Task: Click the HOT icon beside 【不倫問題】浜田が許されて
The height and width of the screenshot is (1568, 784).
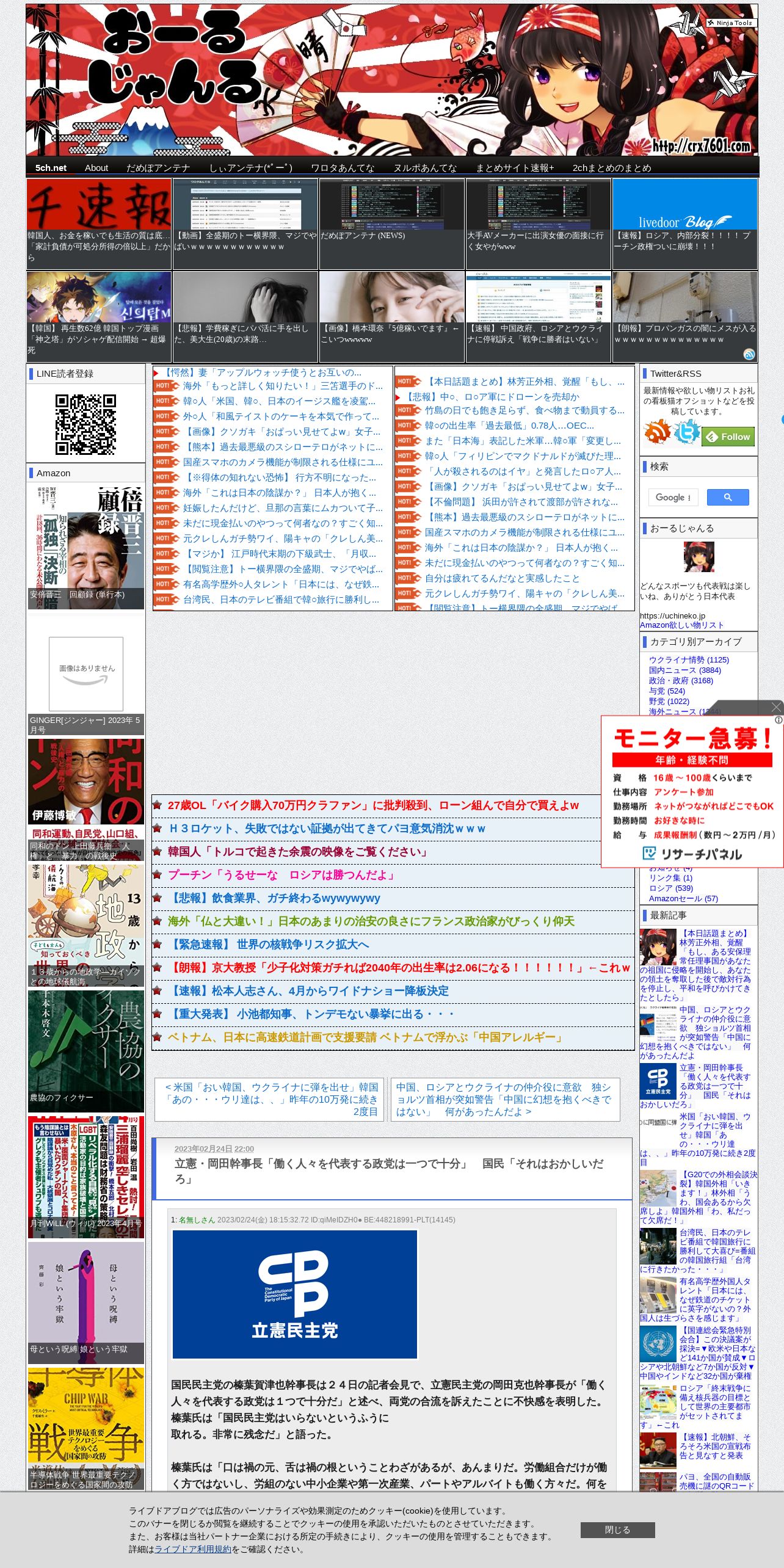Action: (408, 502)
